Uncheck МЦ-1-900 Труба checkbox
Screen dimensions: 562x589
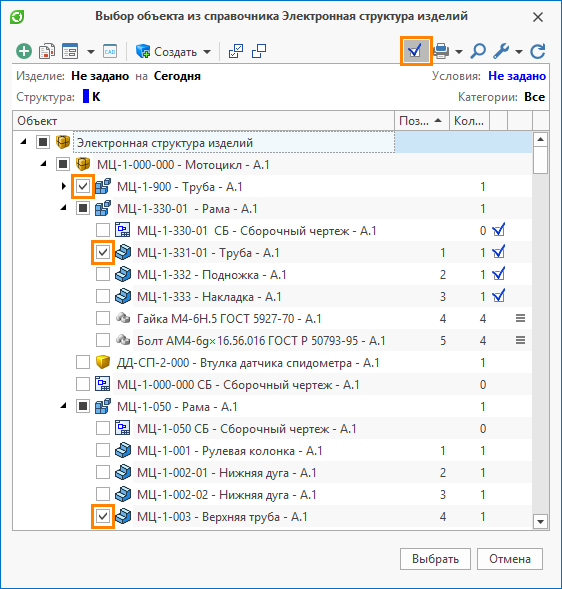point(83,186)
